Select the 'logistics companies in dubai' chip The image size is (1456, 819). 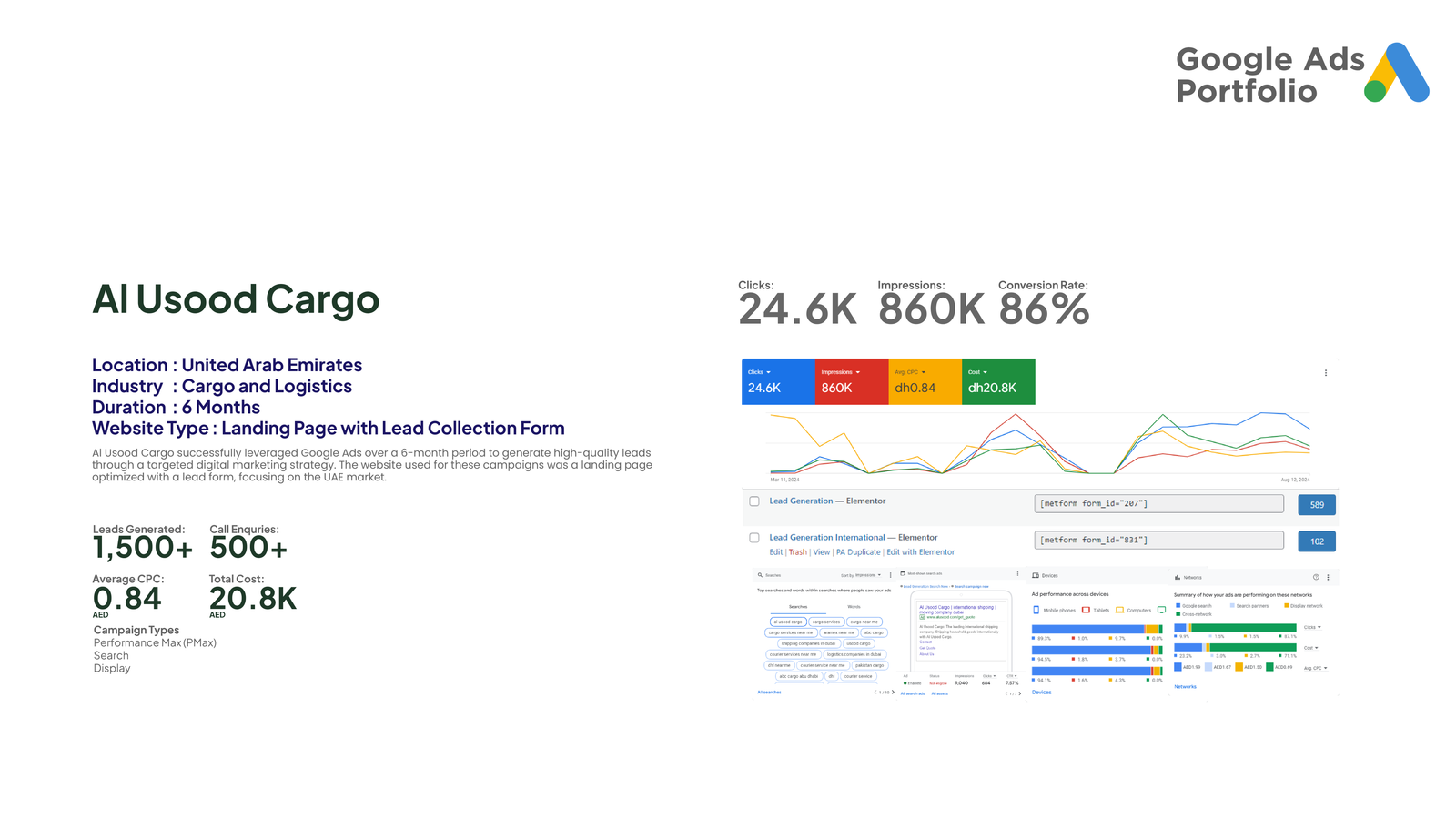854,654
